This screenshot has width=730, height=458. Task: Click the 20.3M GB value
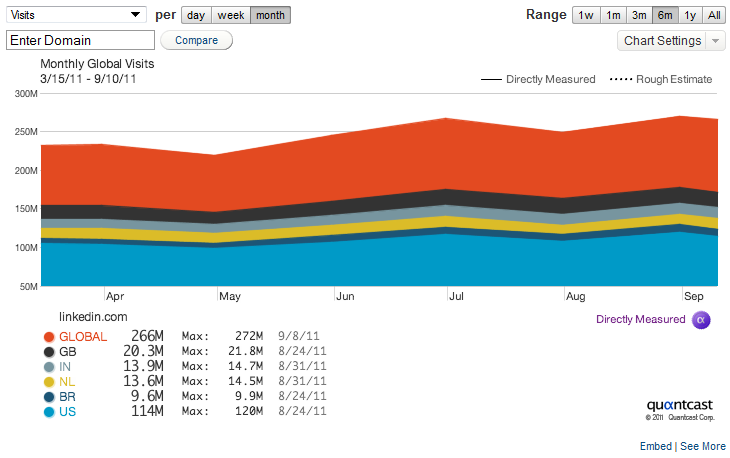(x=143, y=351)
